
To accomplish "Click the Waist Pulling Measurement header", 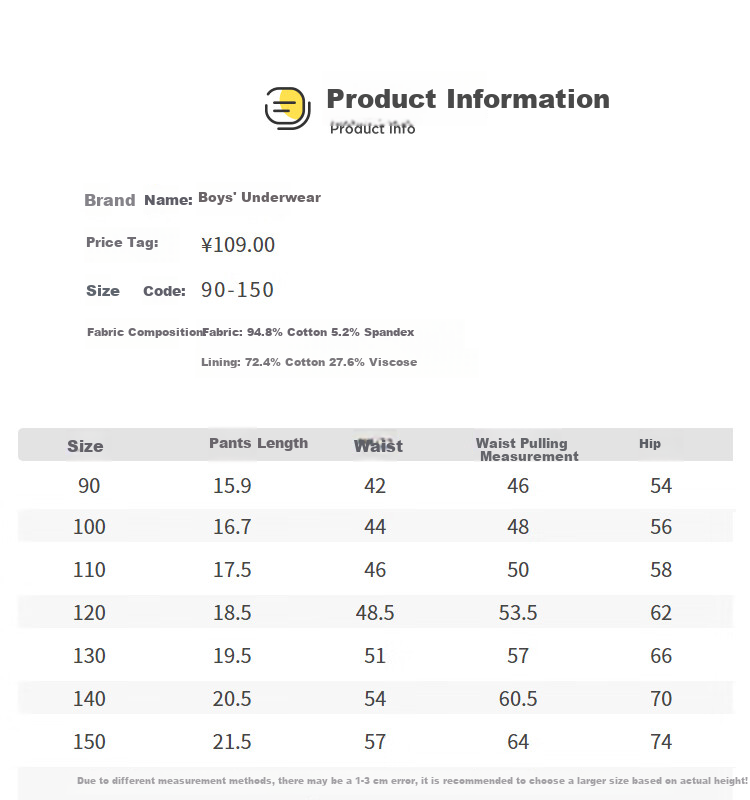I will pos(527,449).
